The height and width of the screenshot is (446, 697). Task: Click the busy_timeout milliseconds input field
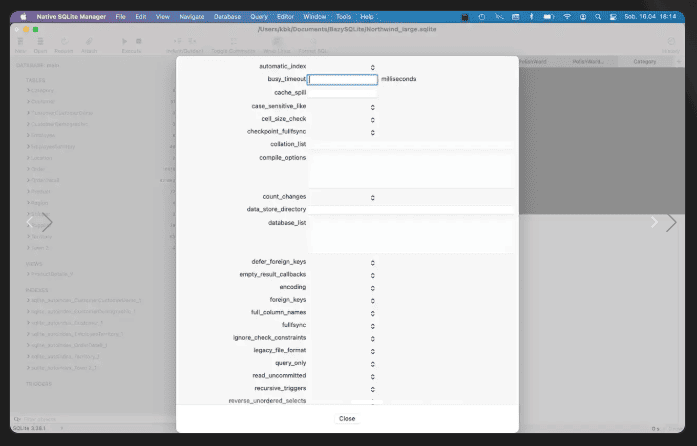[343, 79]
